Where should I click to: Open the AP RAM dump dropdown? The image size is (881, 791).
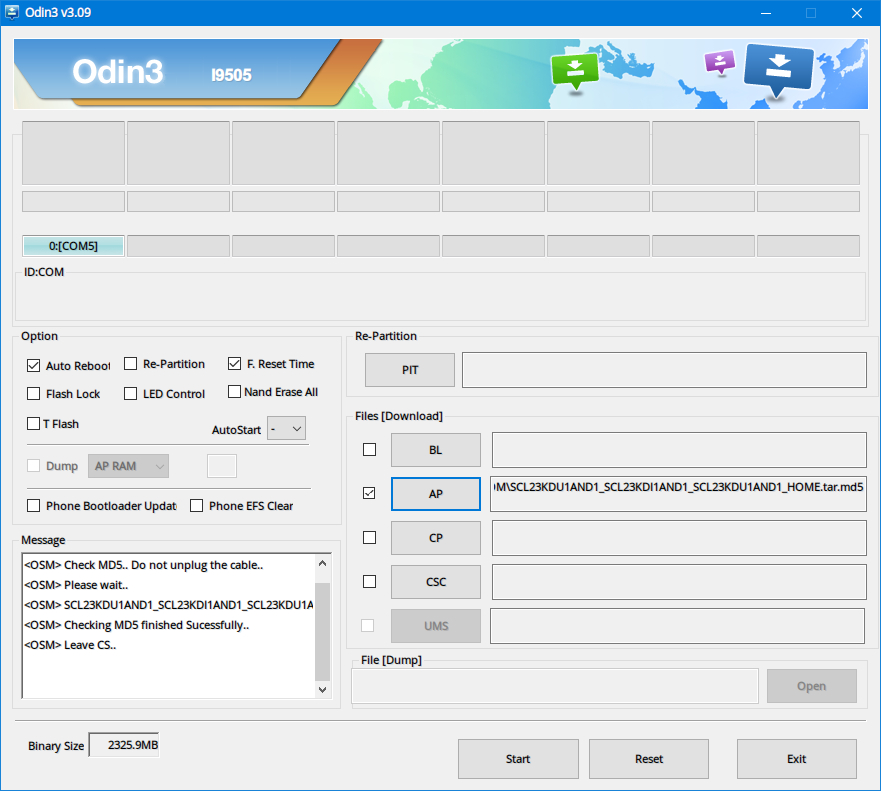pos(129,466)
